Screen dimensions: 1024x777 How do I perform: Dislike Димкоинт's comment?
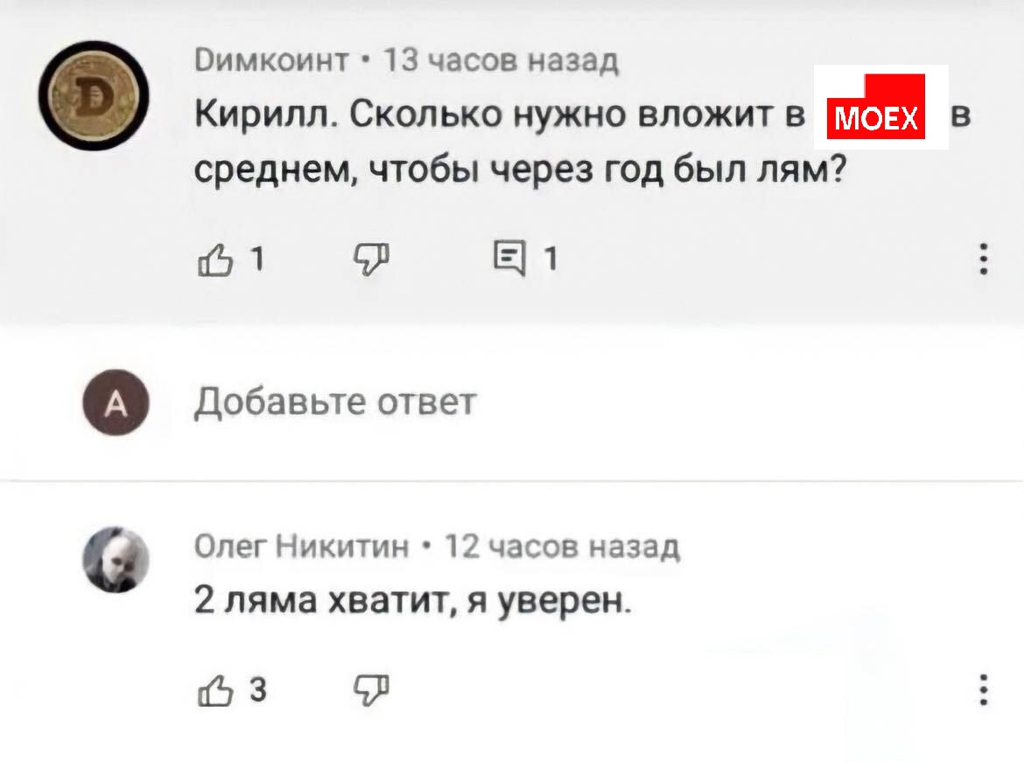[371, 259]
